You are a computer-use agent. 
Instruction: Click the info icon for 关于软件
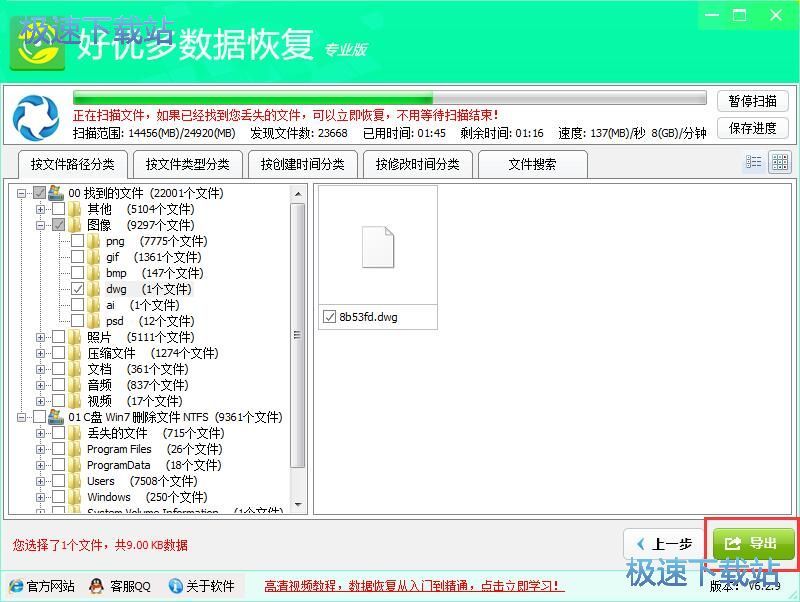(x=176, y=586)
